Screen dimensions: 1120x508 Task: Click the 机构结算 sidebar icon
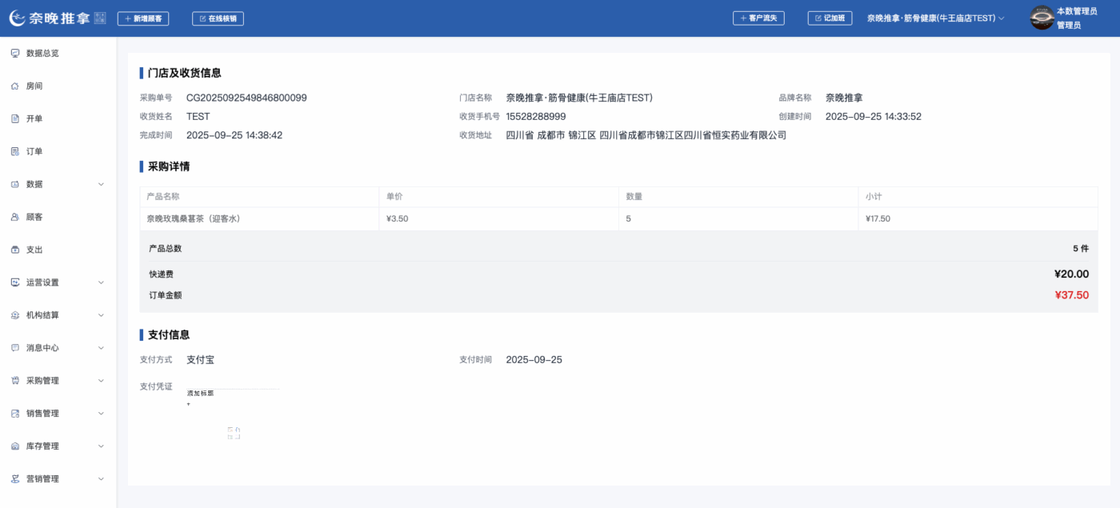15,315
